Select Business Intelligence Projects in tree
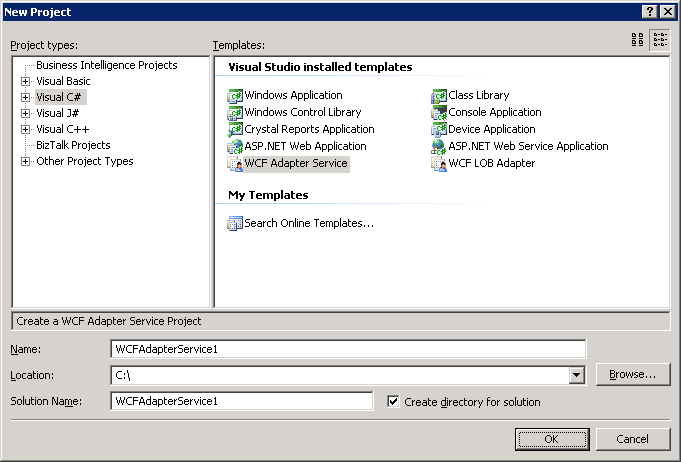681x462 pixels. pyautogui.click(x=106, y=65)
